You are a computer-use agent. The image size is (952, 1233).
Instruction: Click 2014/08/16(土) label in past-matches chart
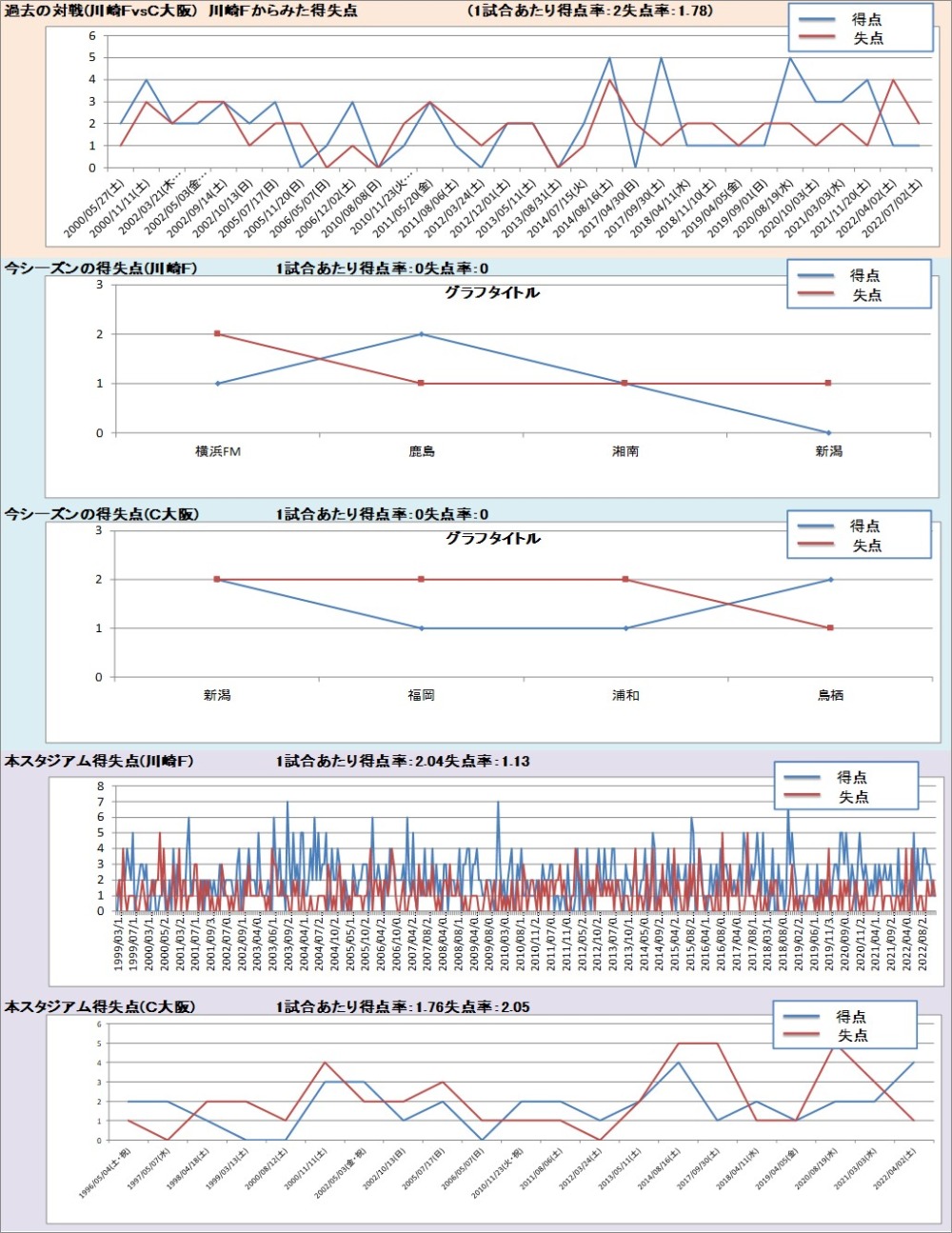click(x=582, y=209)
